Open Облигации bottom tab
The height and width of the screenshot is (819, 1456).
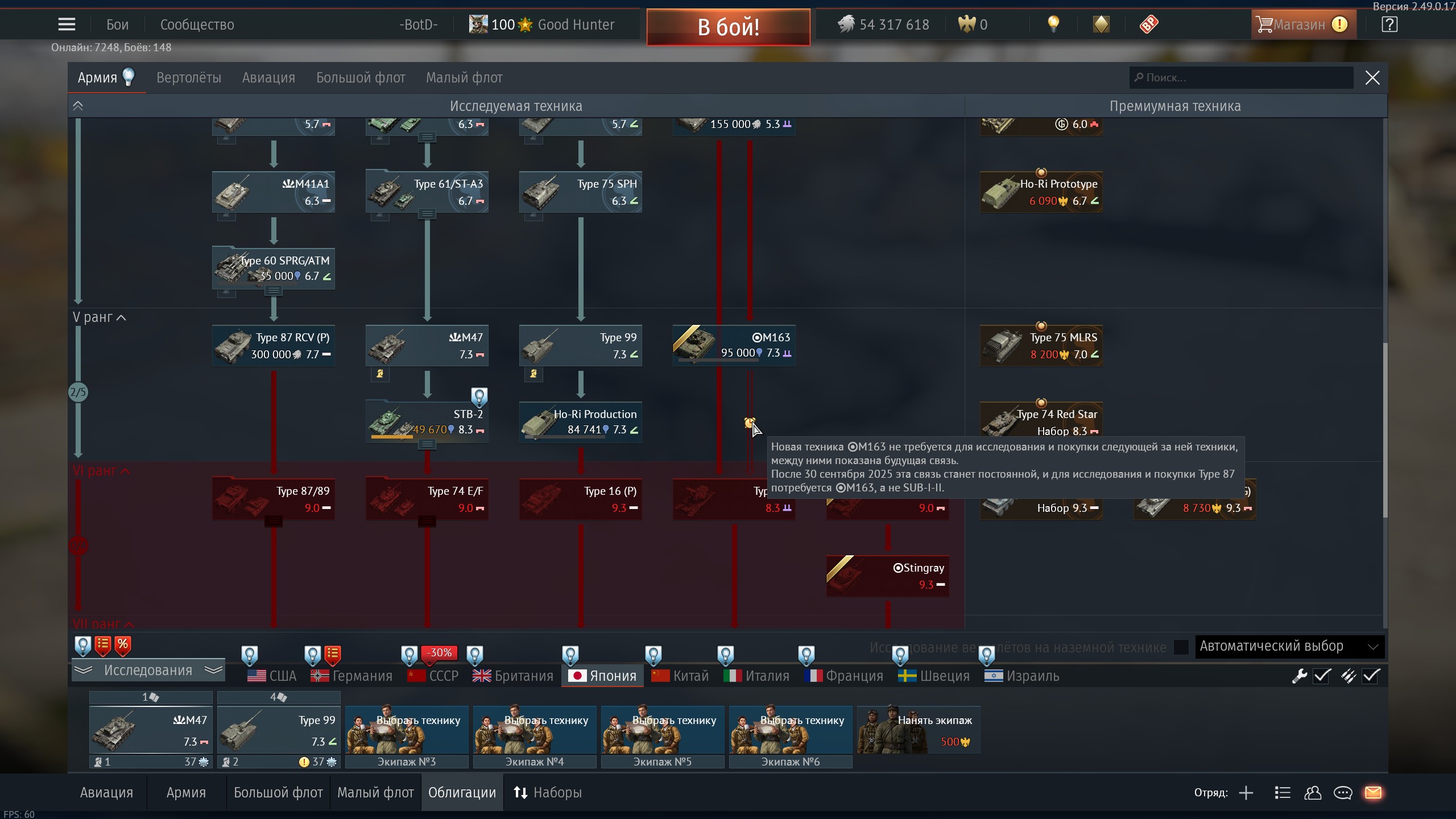tap(462, 792)
